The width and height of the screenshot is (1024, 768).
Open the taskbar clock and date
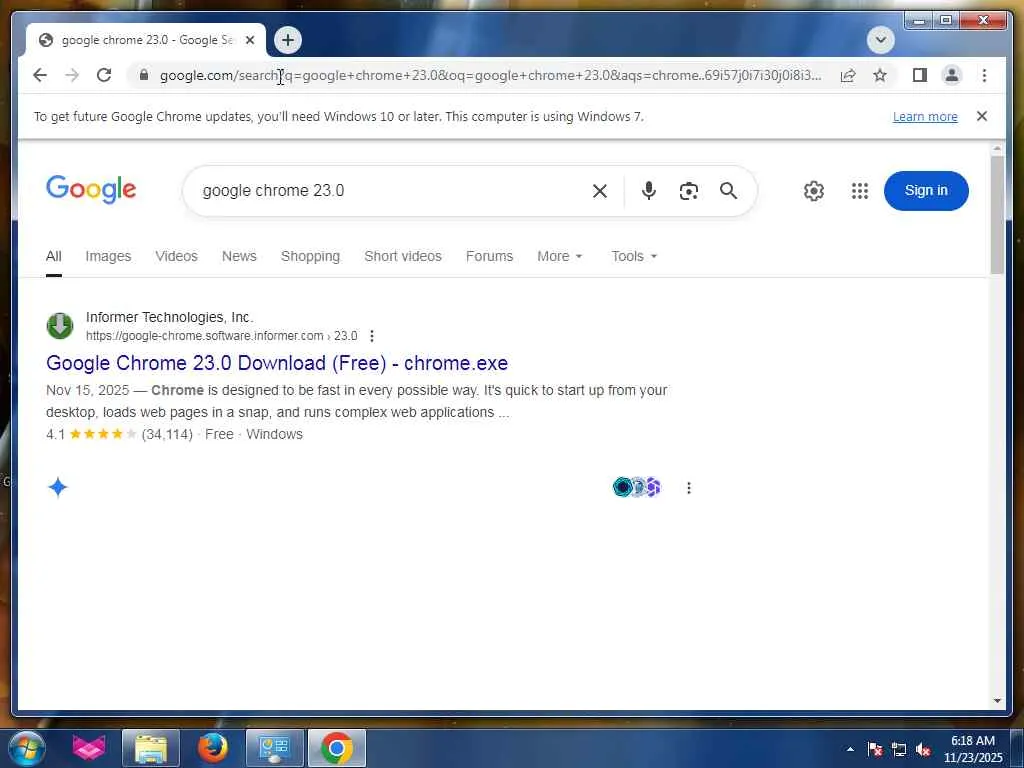973,749
